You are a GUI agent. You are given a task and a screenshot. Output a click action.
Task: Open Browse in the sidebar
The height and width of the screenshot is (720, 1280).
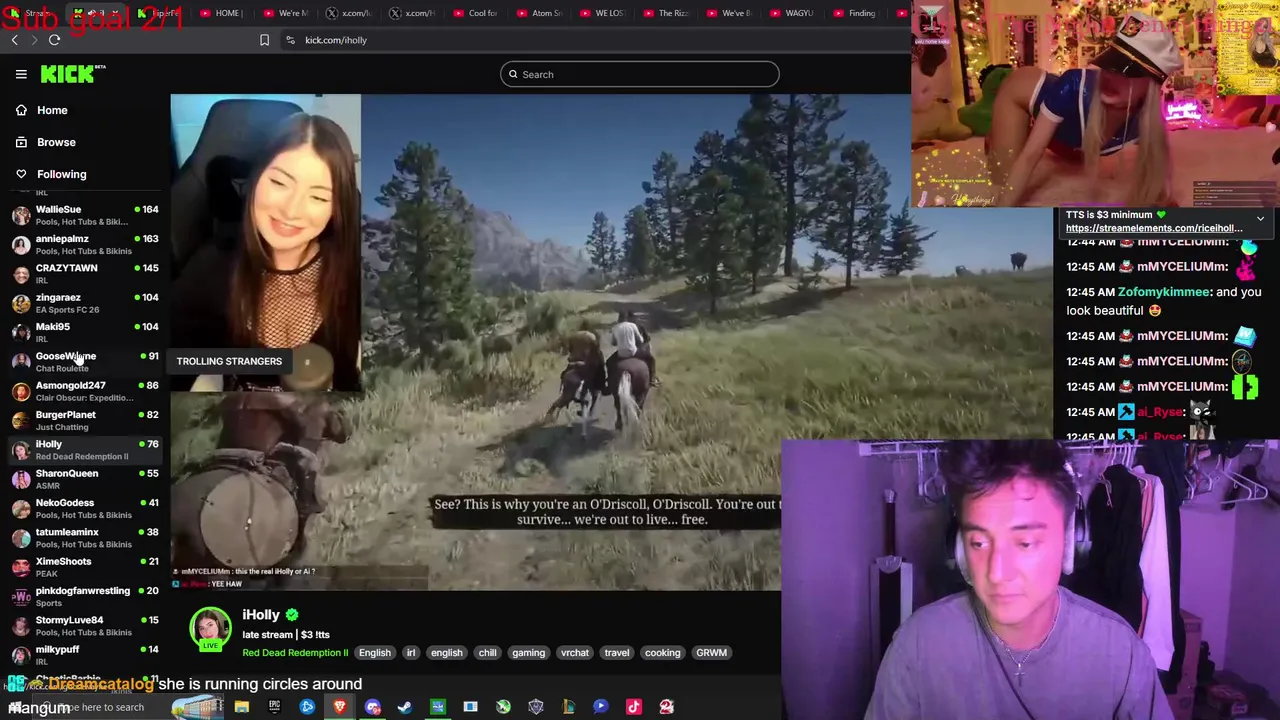point(56,142)
